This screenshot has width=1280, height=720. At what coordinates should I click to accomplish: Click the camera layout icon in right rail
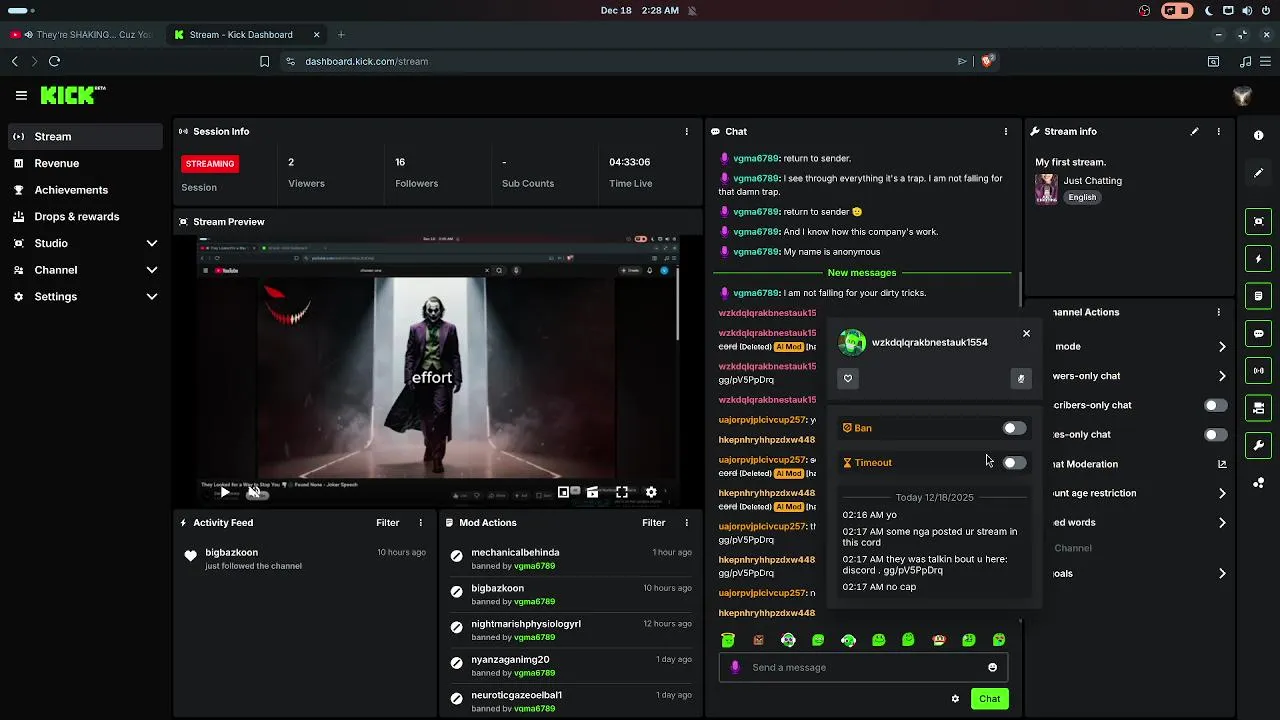[1258, 408]
